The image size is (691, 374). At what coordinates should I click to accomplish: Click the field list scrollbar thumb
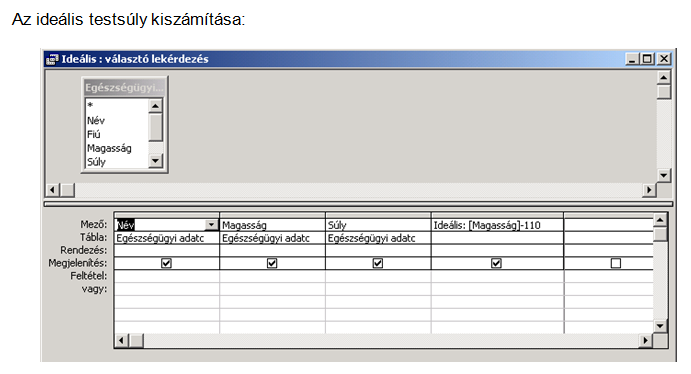tap(155, 127)
